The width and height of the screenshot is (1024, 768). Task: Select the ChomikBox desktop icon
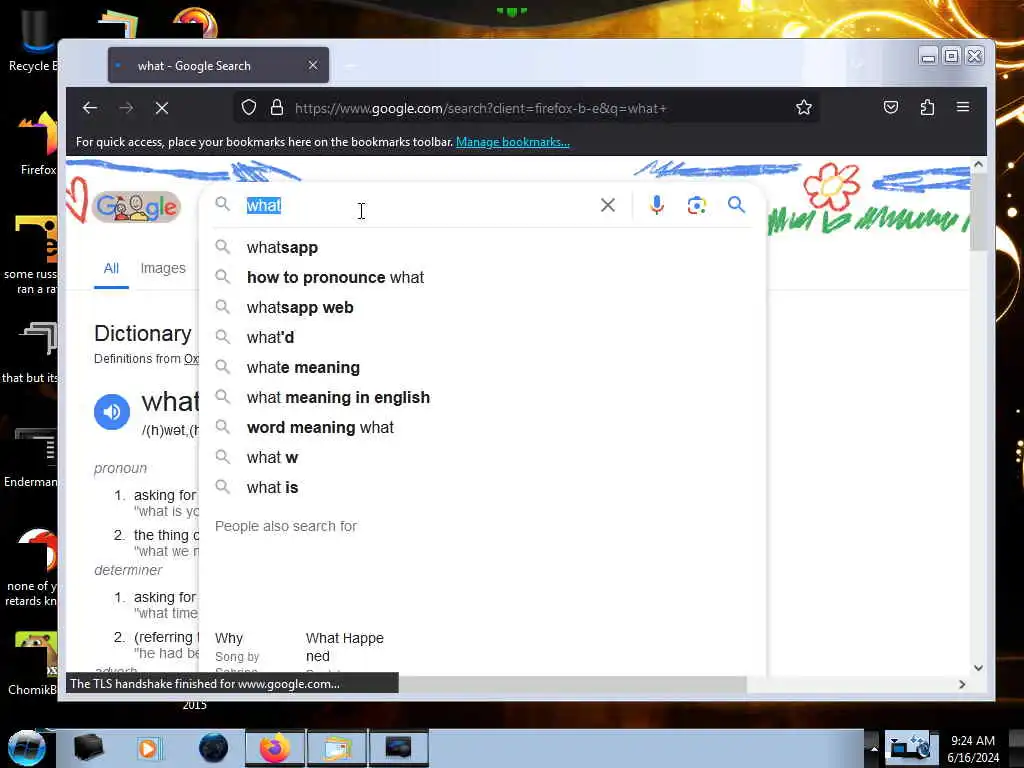(x=33, y=663)
